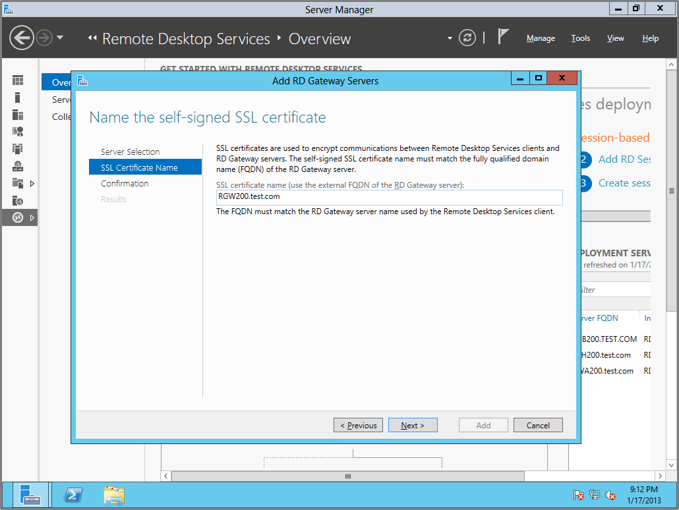Click the Refresh icon in the header
This screenshot has height=510, width=679.
pos(467,38)
